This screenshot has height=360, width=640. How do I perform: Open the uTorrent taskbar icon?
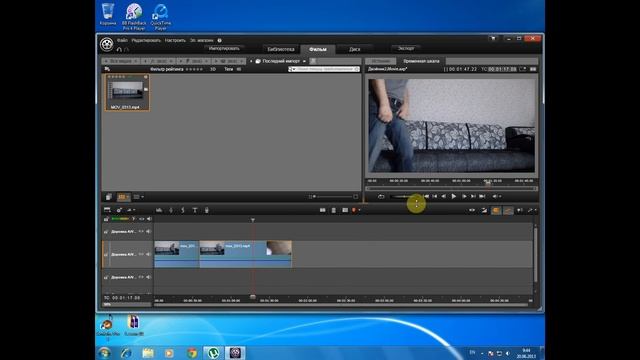tap(213, 353)
